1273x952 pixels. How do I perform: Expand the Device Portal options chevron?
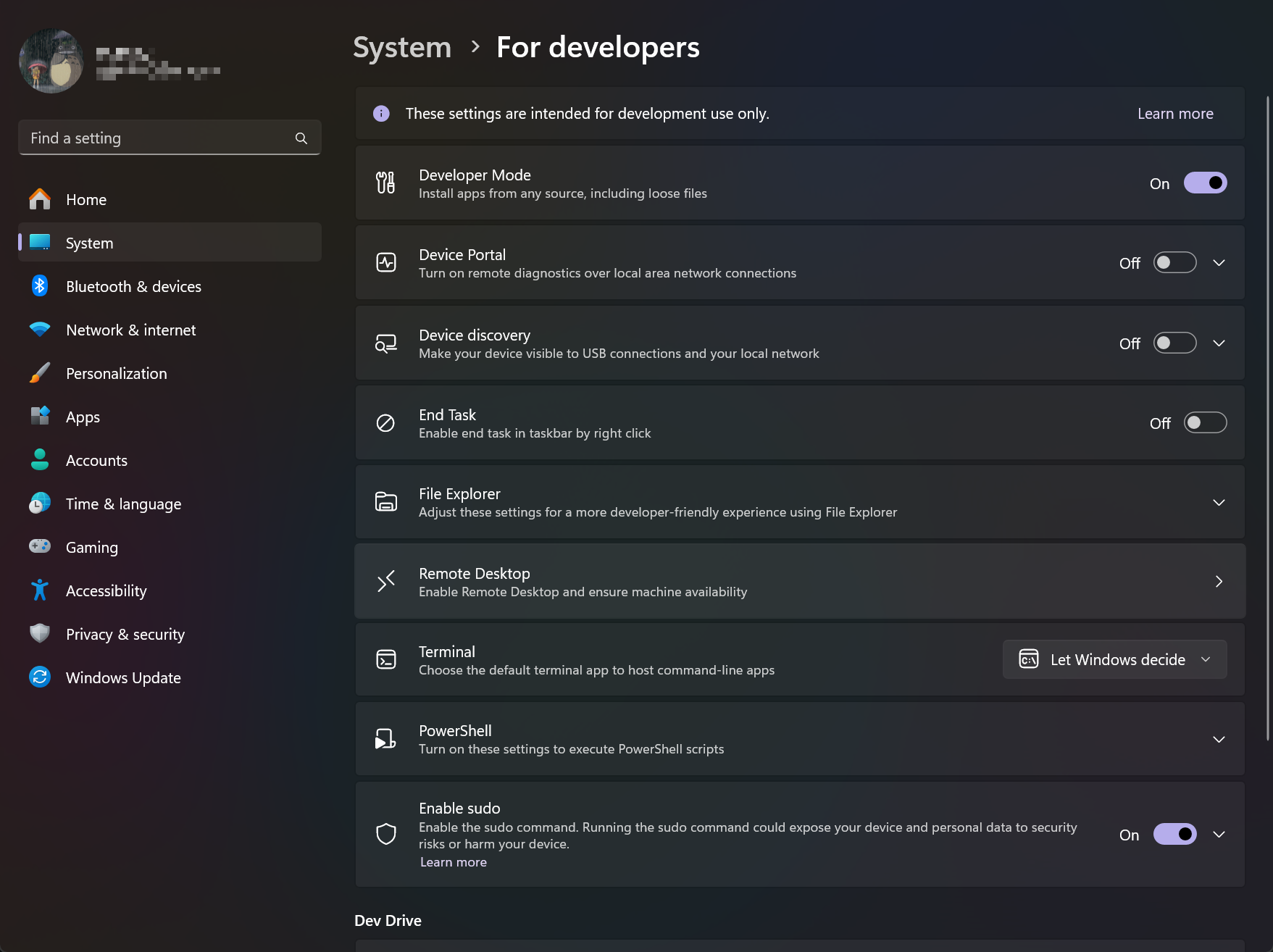1219,263
